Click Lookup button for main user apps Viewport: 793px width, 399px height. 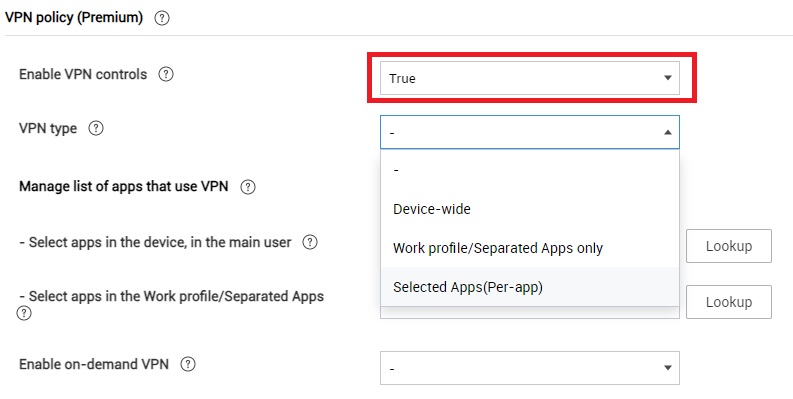(729, 246)
